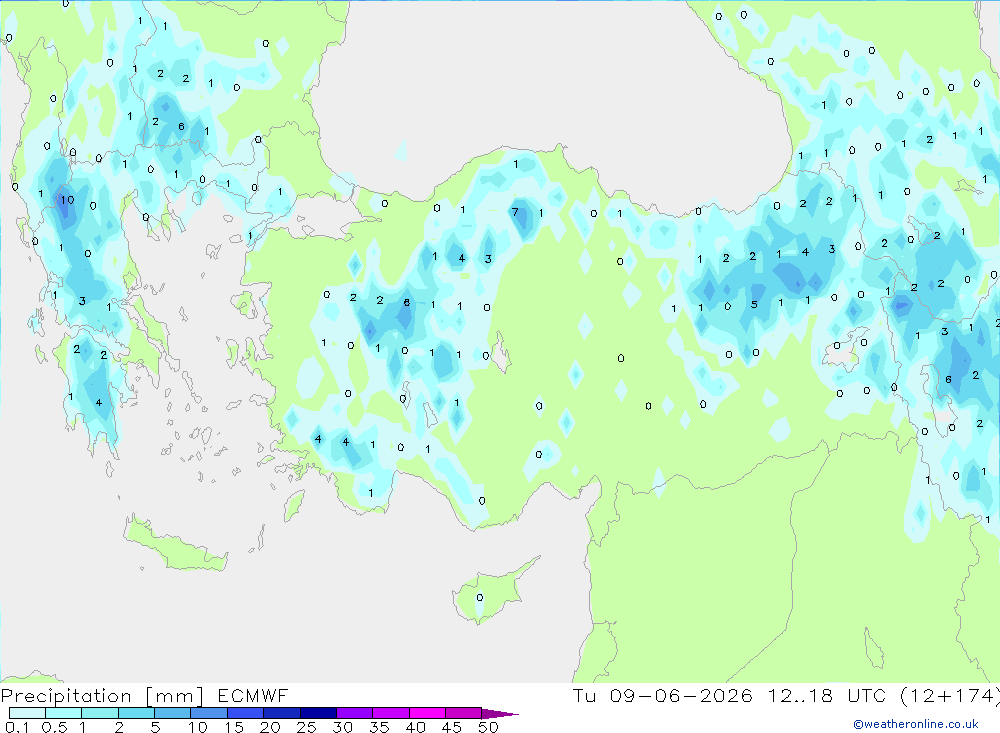1000x733 pixels.
Task: Click the '(12+174)' forecast offset text
Action: point(950,695)
